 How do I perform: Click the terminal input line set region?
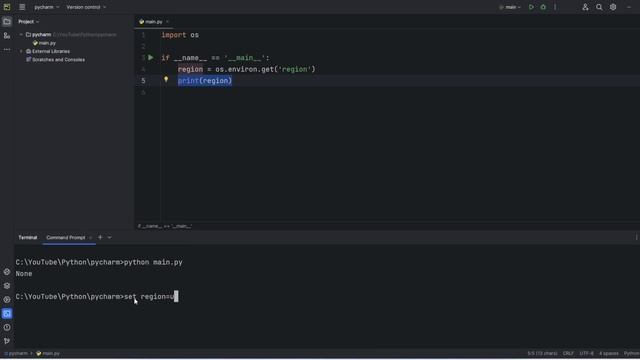97,297
